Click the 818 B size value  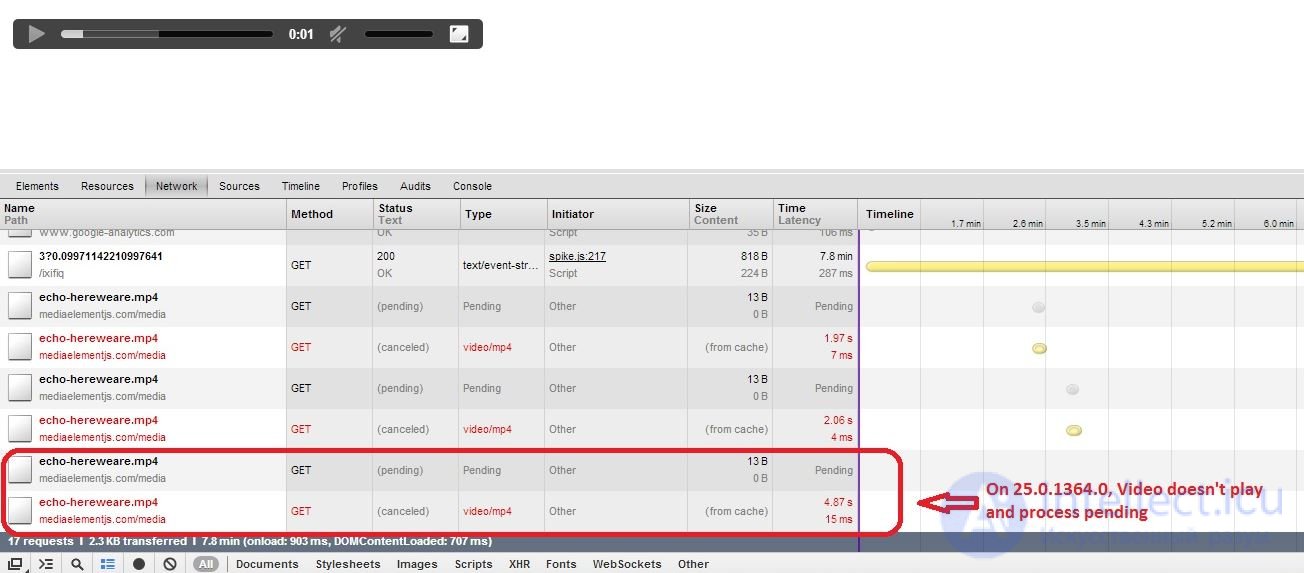click(x=753, y=257)
